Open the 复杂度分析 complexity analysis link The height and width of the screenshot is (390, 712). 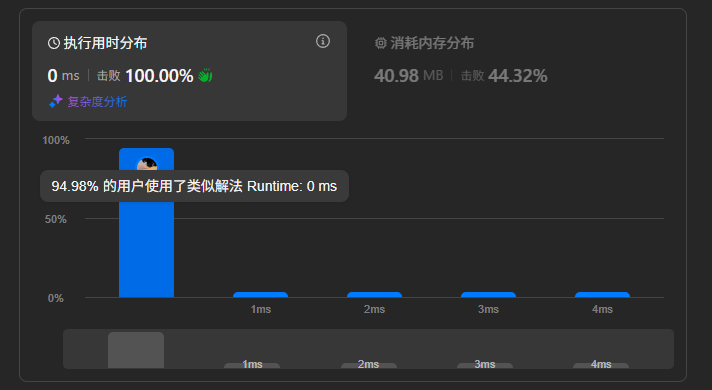click(x=97, y=102)
